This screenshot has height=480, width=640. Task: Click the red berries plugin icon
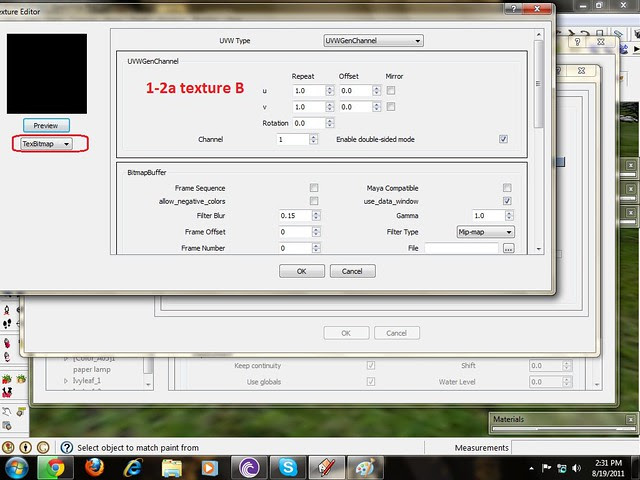tap(7, 379)
